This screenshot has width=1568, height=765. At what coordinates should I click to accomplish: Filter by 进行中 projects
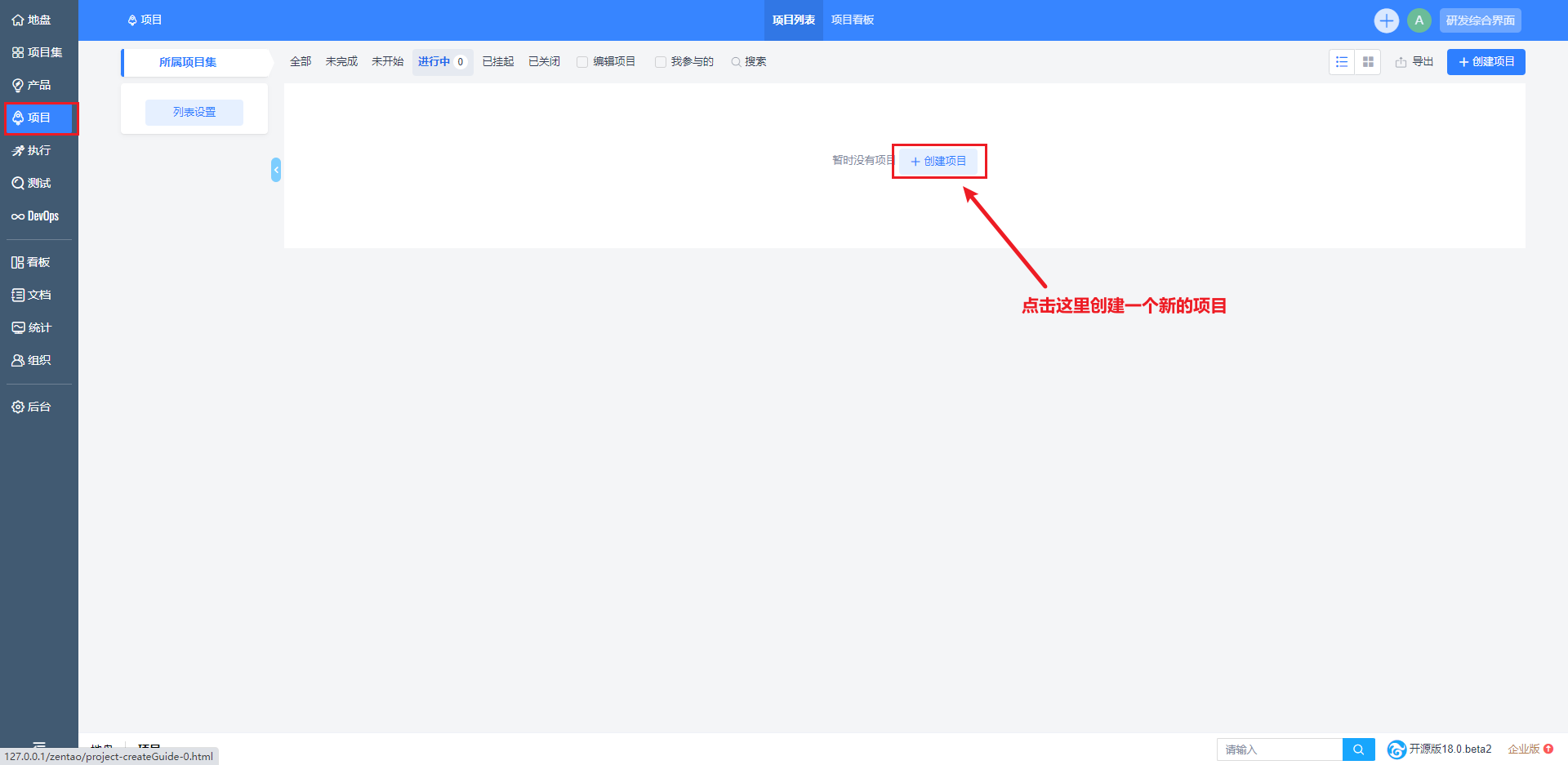click(443, 62)
